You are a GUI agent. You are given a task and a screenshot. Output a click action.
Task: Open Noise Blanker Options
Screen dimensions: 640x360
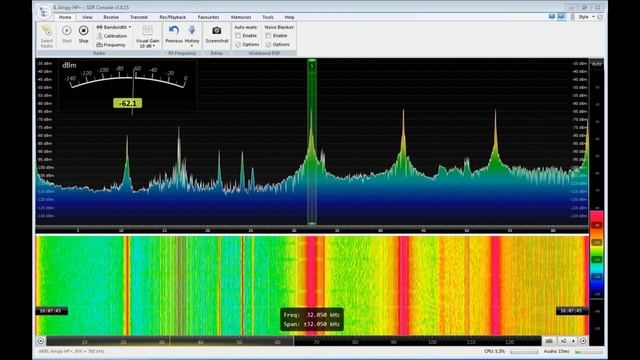[x=278, y=44]
